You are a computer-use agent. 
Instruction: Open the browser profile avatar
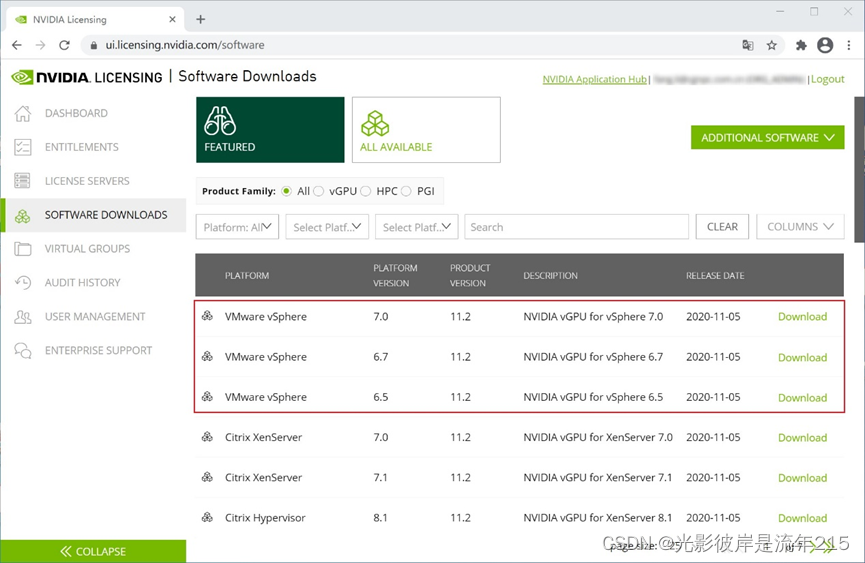coord(825,45)
